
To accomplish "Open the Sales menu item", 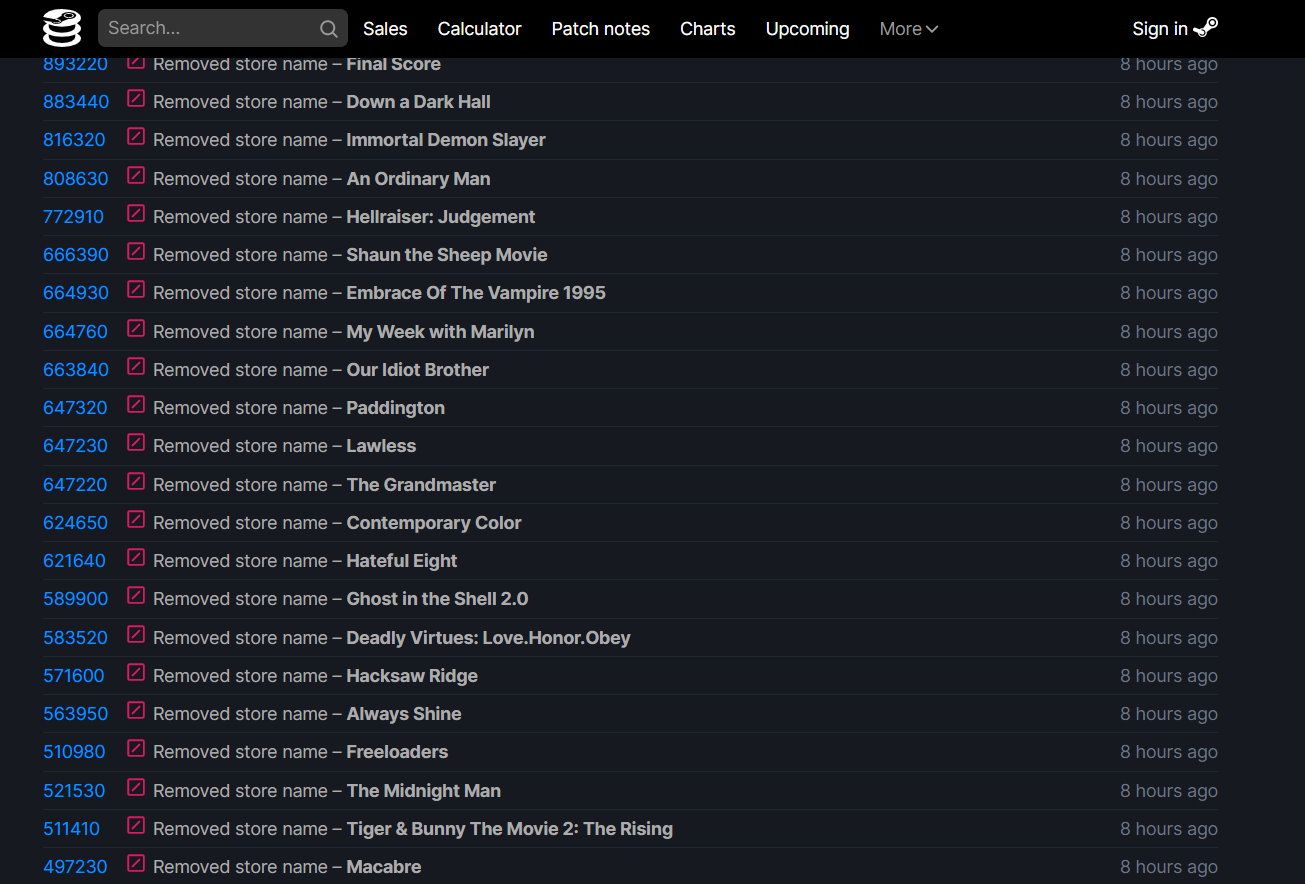I will [385, 29].
